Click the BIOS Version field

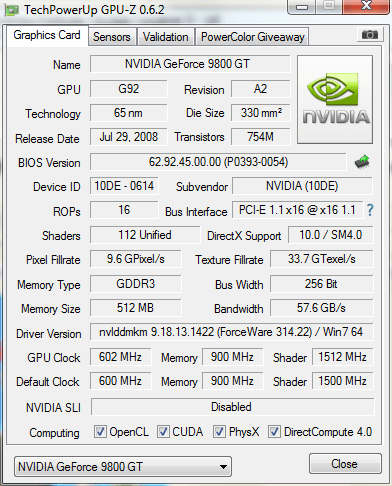coord(218,162)
